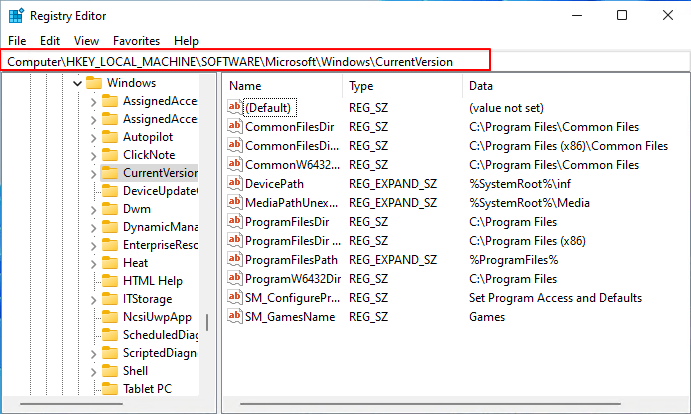Viewport: 691px width, 414px height.
Task: Open the File menu
Action: pos(17,41)
